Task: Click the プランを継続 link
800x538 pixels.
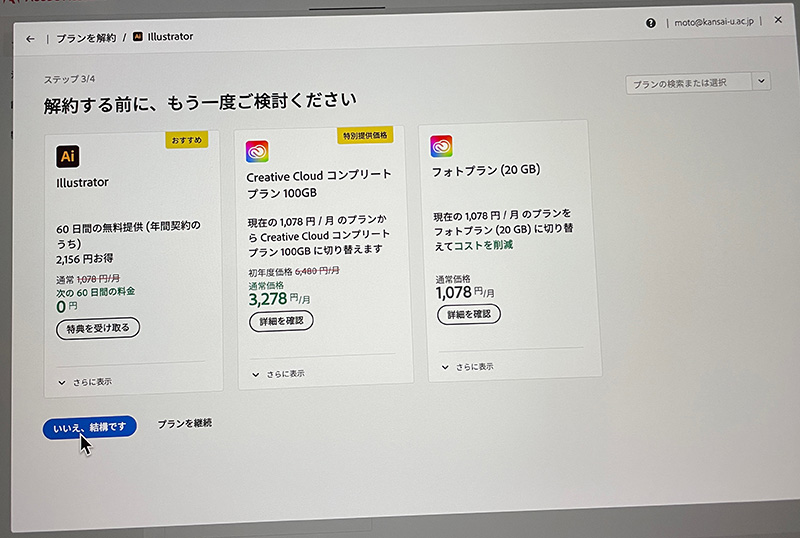Action: pos(185,423)
